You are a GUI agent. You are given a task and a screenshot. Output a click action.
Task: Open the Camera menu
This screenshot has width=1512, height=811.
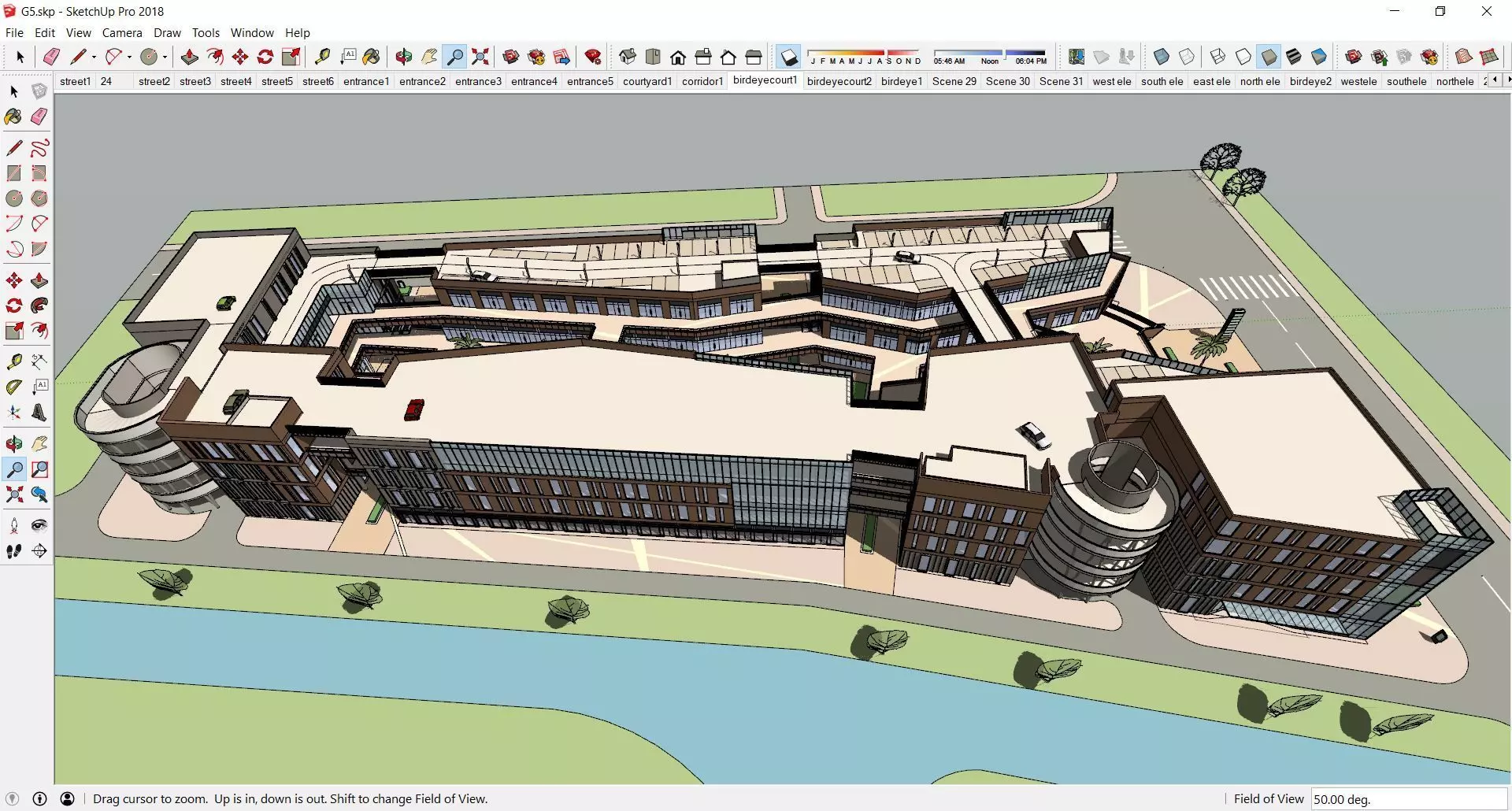coord(122,33)
